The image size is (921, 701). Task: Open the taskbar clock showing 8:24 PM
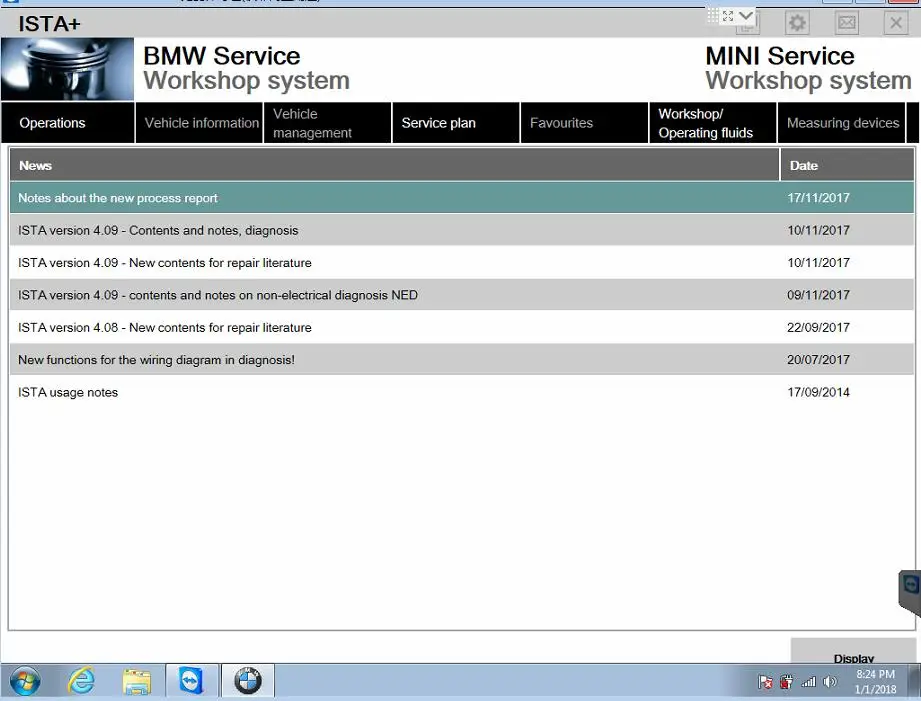[875, 682]
